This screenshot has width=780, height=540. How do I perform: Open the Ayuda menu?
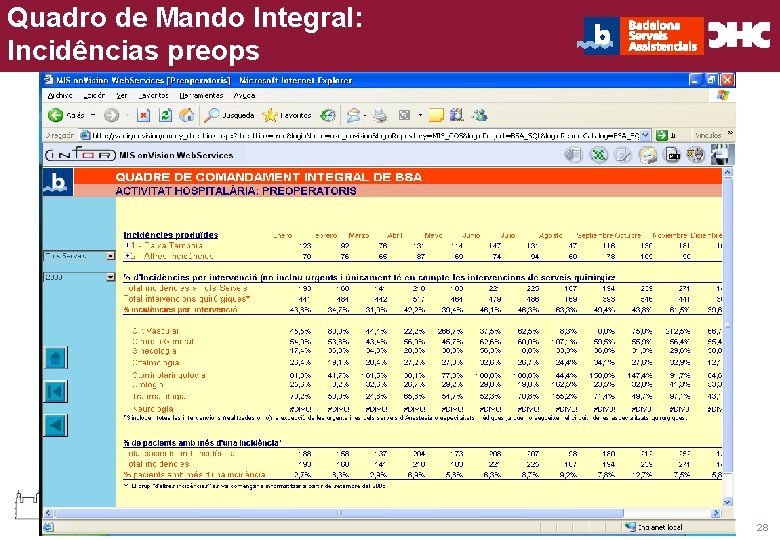pos(244,95)
